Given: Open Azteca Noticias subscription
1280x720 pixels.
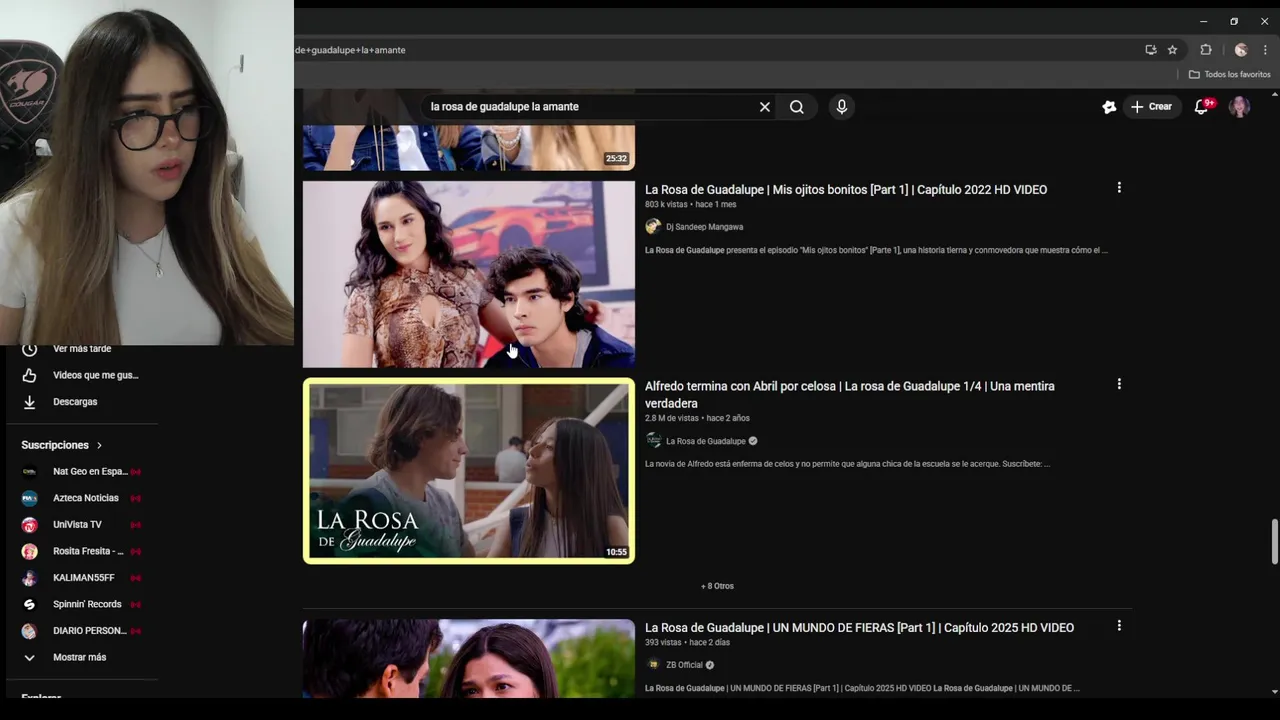Looking at the screenshot, I should click(80, 498).
